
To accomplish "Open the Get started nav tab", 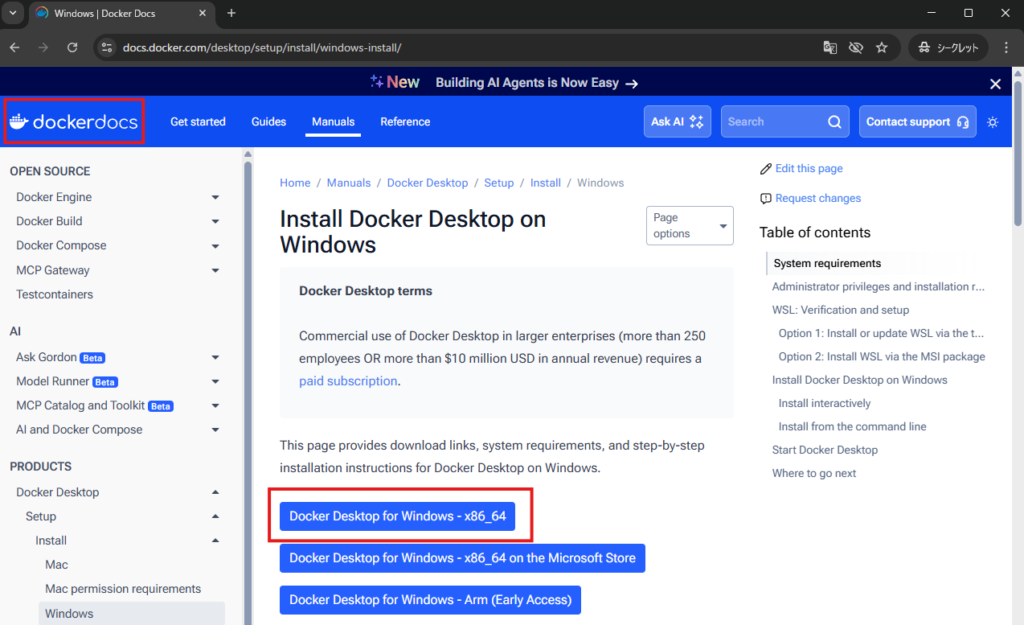I will point(198,122).
